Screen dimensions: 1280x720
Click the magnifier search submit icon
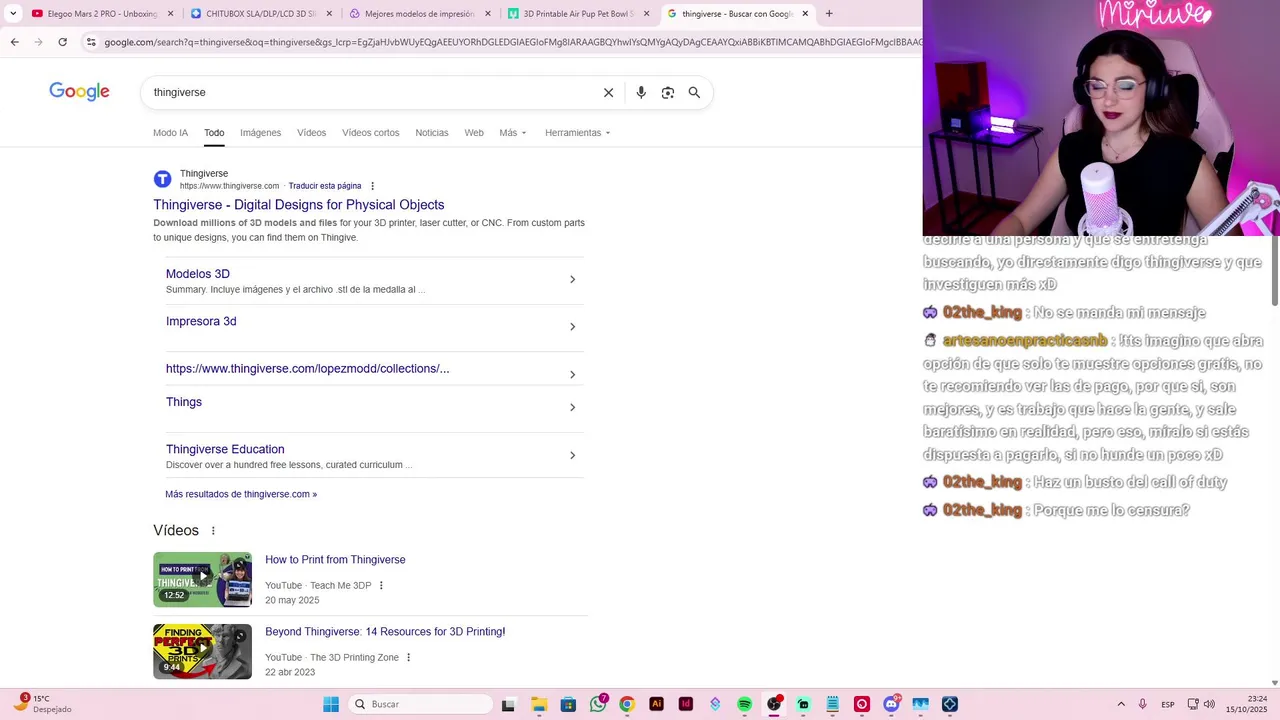click(694, 92)
